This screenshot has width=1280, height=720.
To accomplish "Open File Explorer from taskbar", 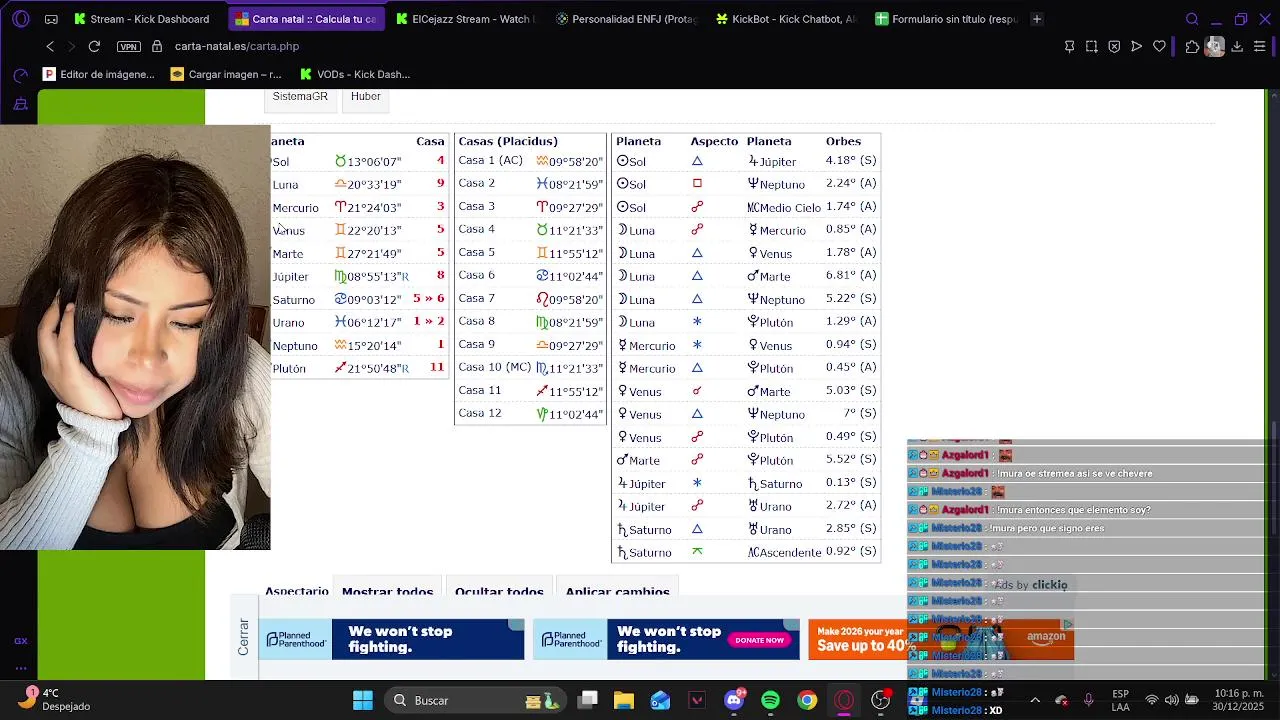I will pos(624,700).
